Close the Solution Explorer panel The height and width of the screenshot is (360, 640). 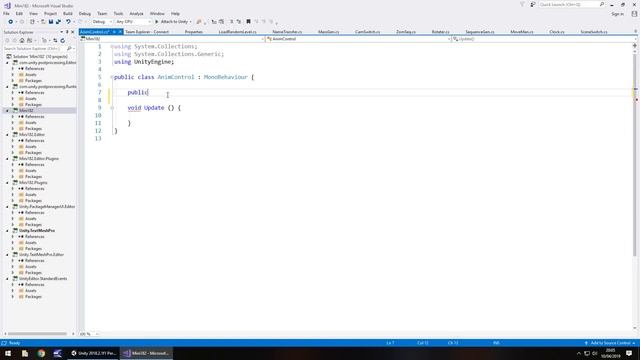73,32
